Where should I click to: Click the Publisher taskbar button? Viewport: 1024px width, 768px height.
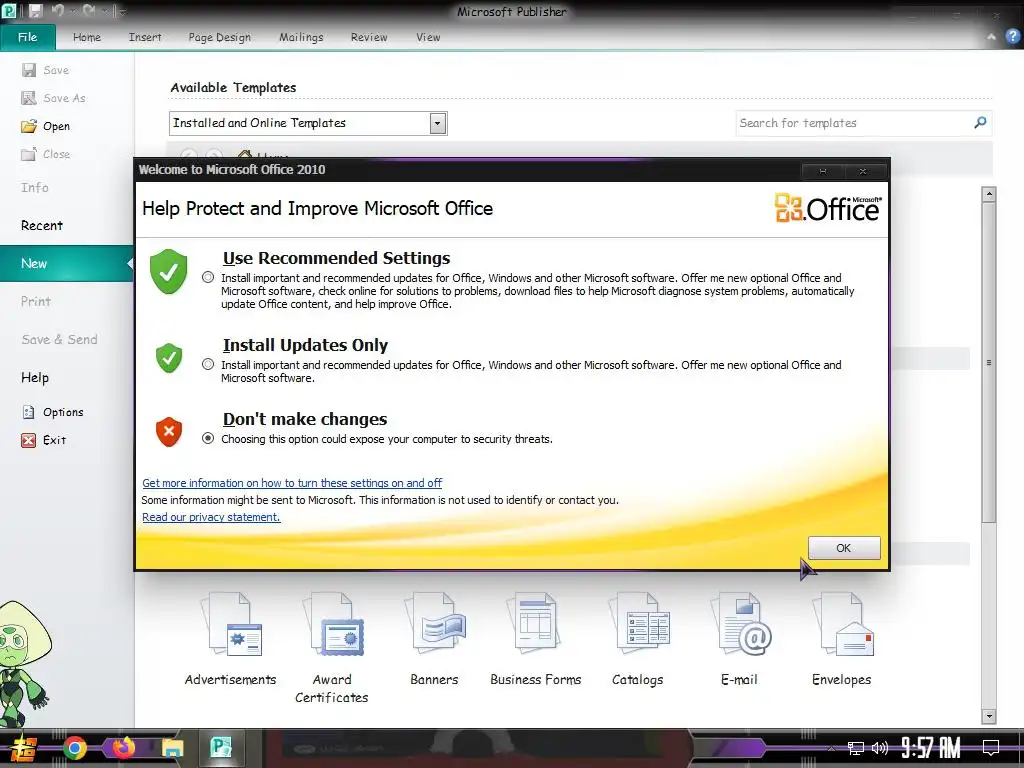coord(221,748)
